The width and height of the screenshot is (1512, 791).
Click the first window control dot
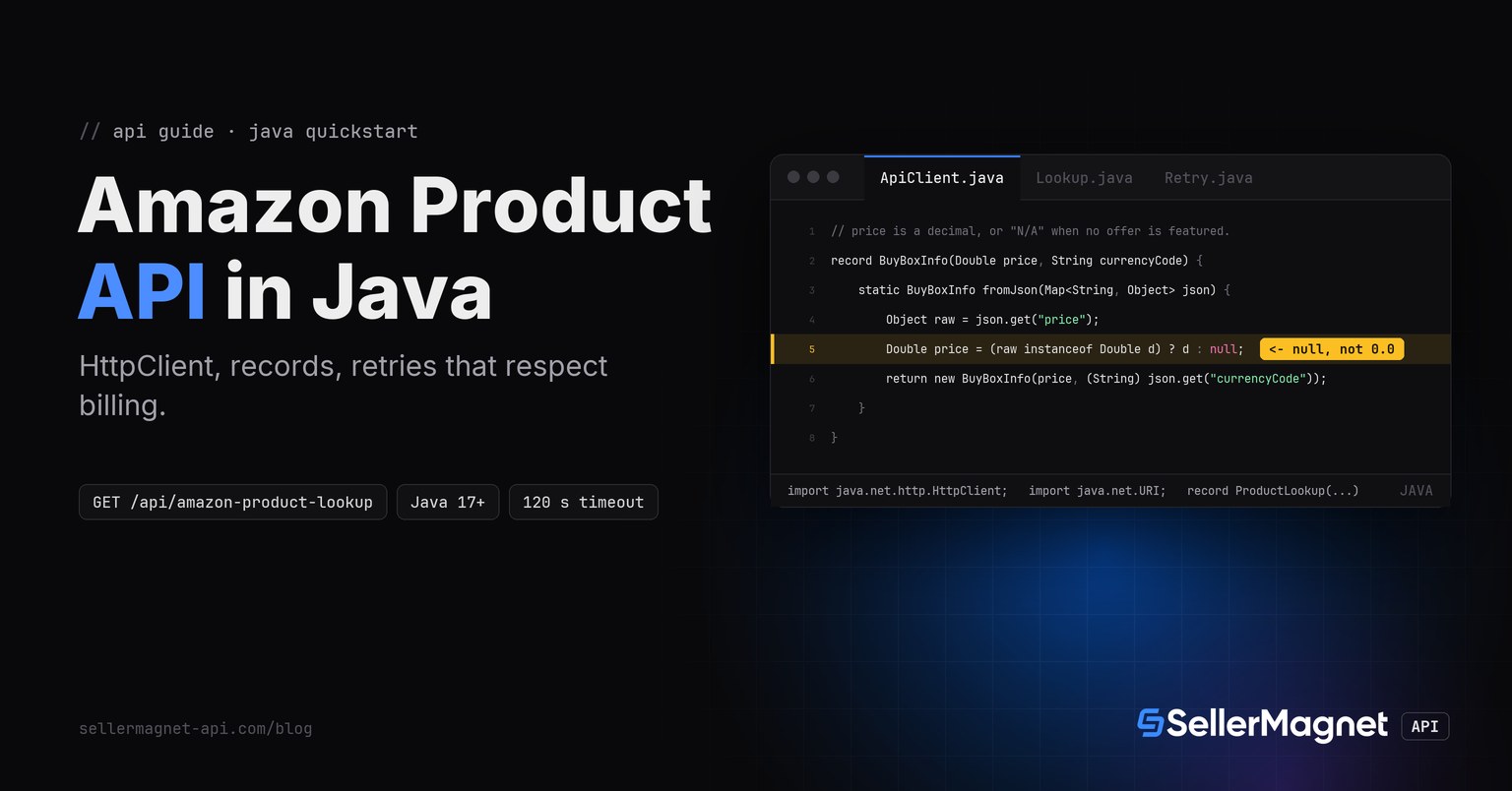(x=793, y=177)
